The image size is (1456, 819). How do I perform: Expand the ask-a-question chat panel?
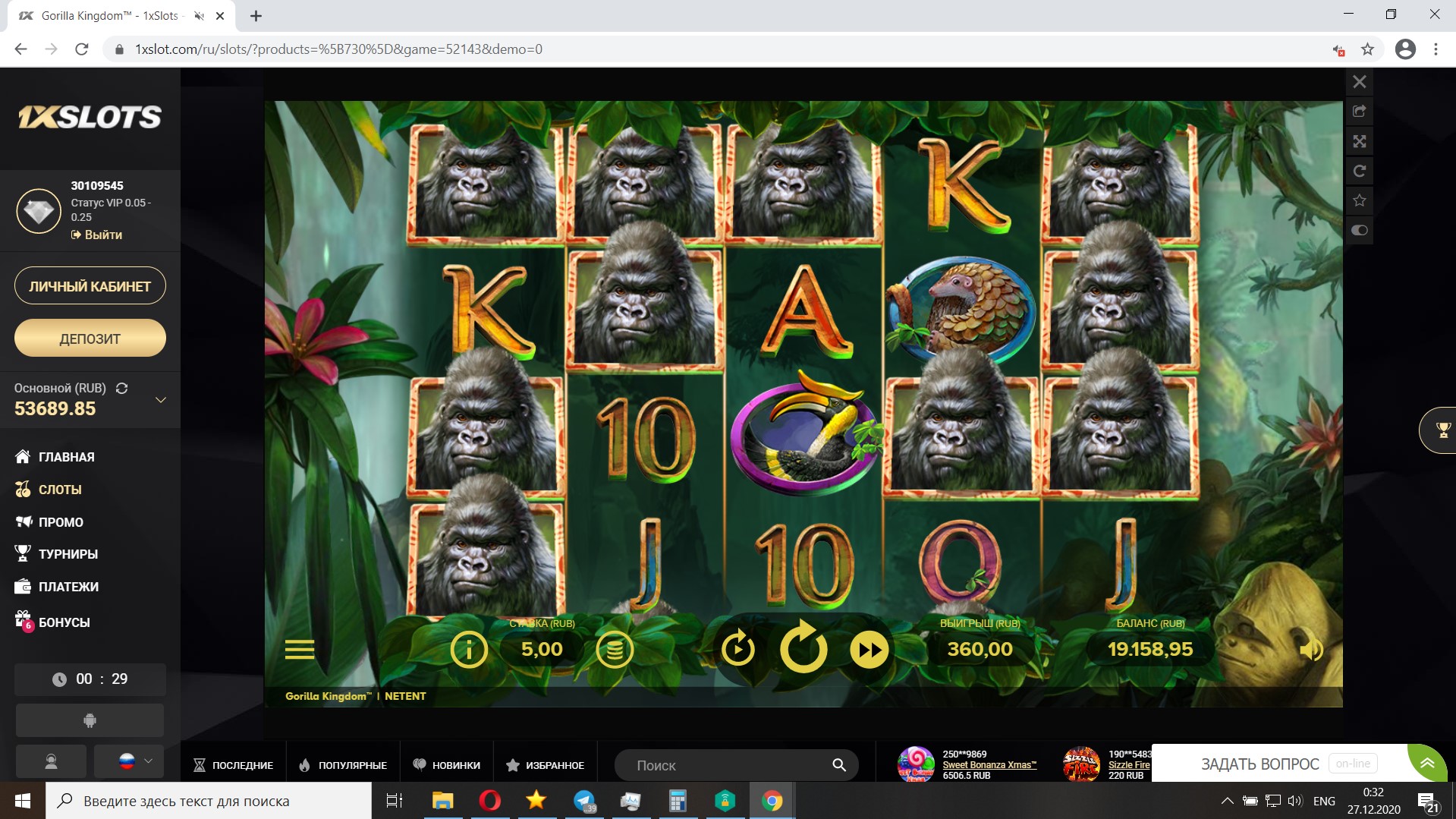tap(1427, 763)
